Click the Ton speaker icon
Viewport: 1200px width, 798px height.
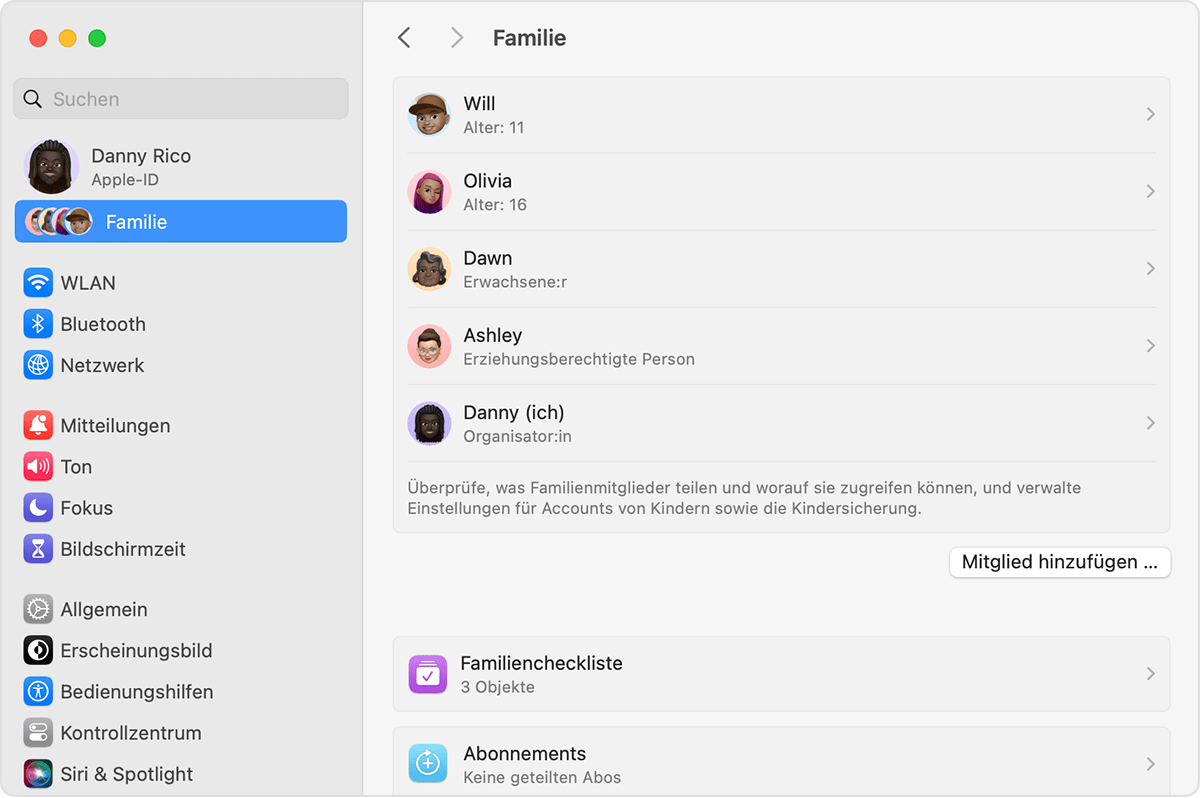pos(38,466)
